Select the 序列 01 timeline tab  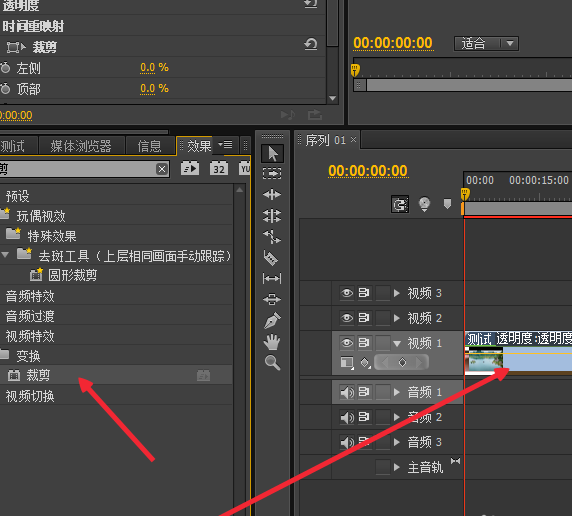tap(325, 140)
